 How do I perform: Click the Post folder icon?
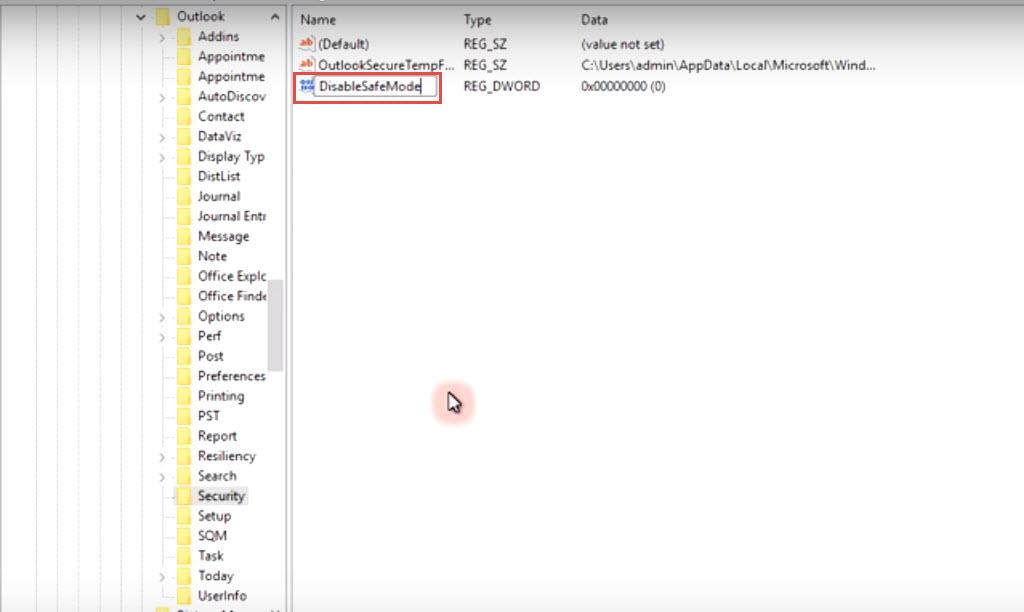click(184, 356)
